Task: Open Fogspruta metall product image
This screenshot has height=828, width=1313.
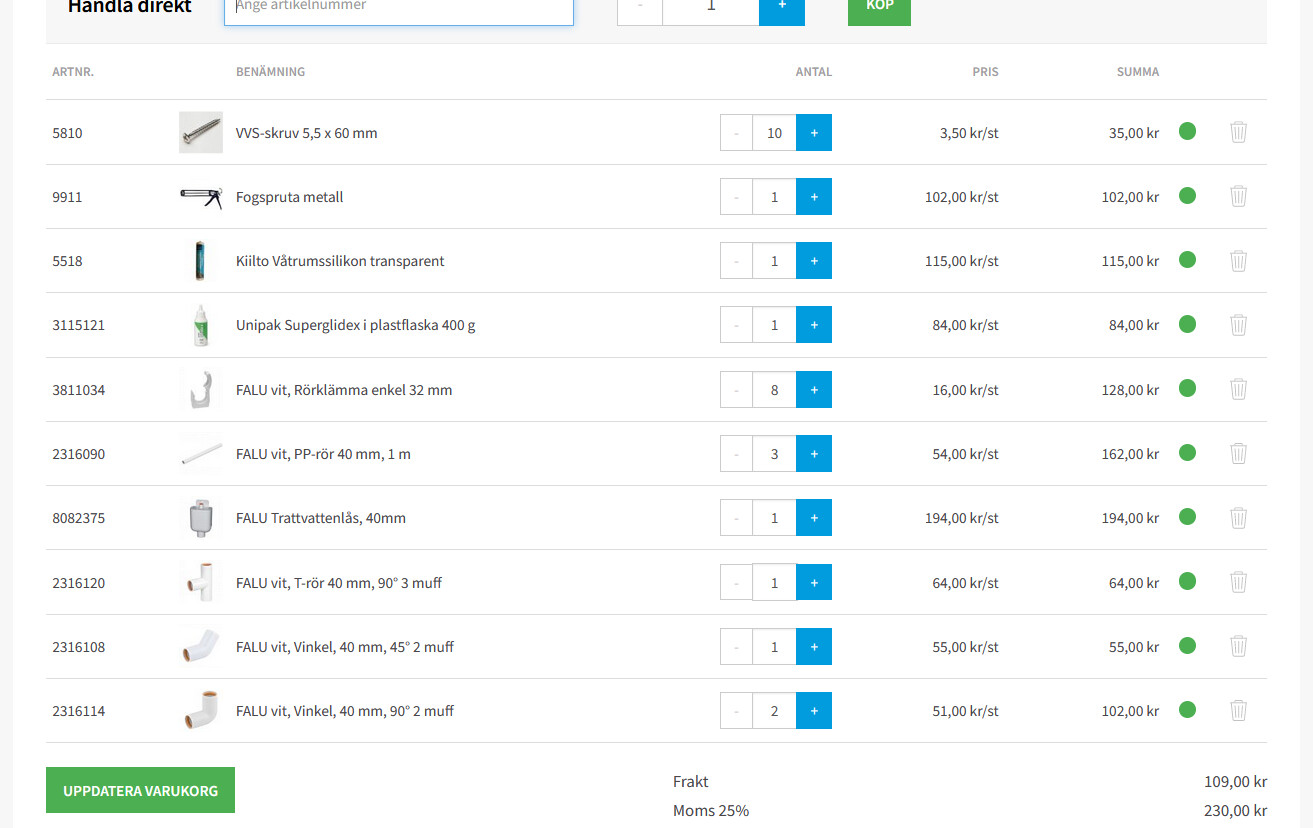Action: [x=201, y=197]
